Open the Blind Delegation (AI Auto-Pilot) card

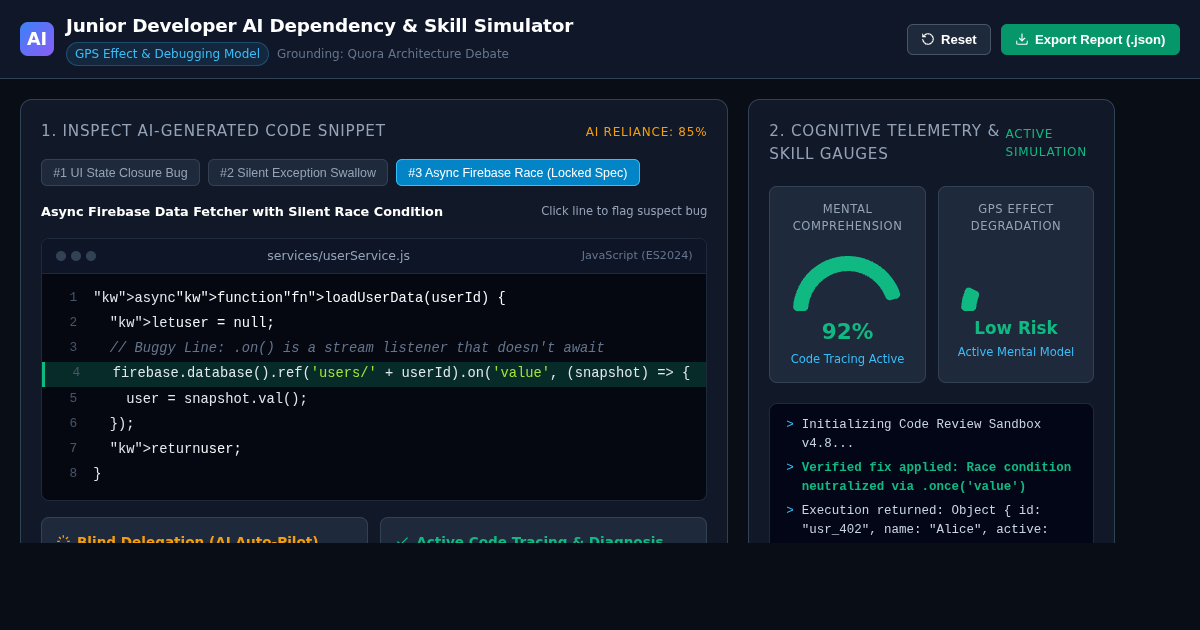click(204, 531)
